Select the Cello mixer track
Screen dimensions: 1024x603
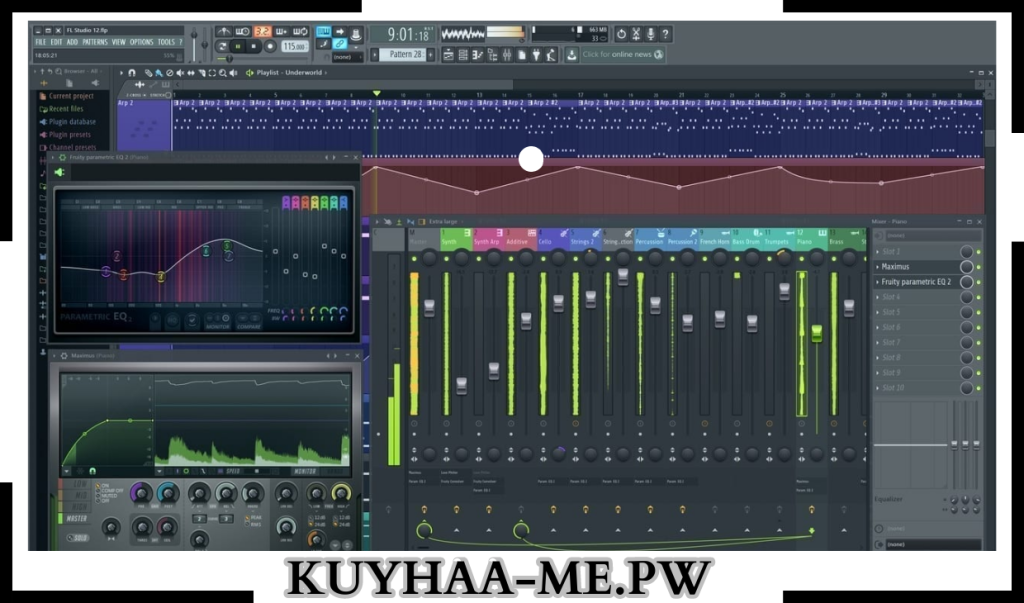coord(552,238)
